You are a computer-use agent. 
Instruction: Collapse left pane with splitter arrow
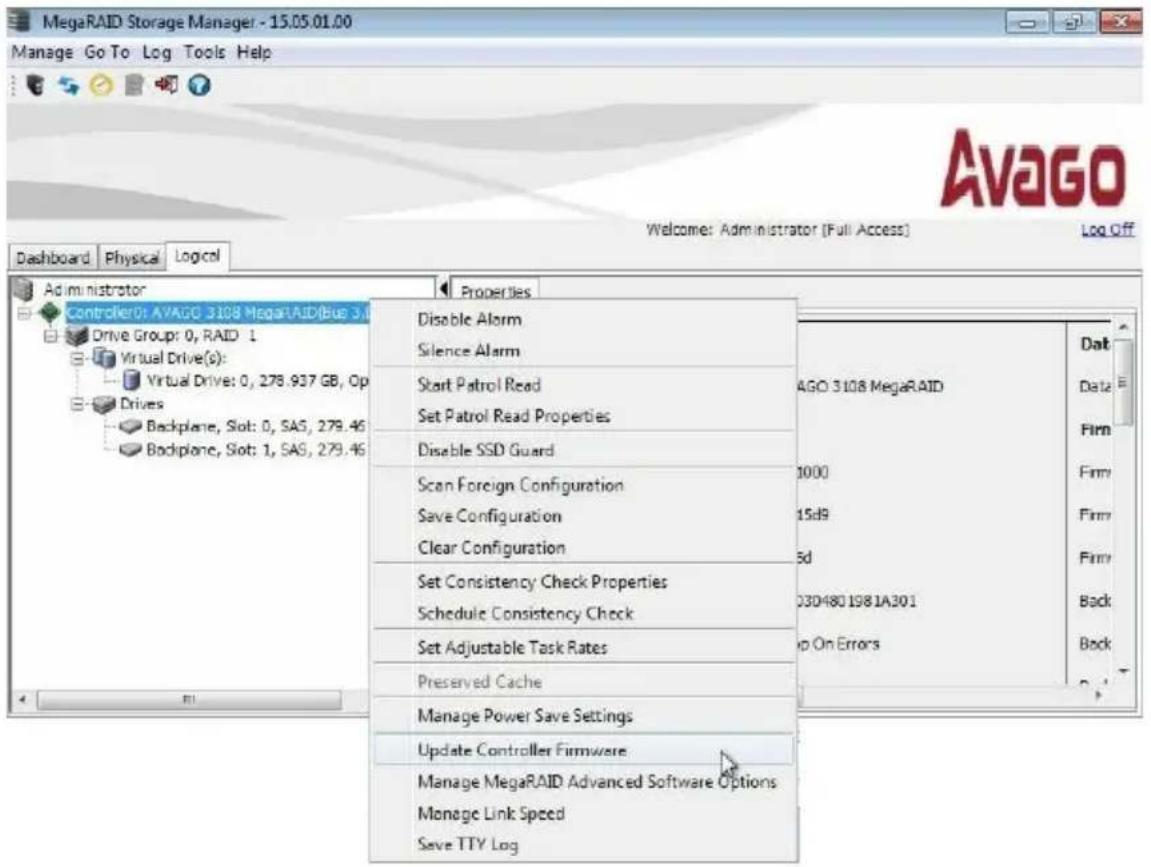click(443, 289)
